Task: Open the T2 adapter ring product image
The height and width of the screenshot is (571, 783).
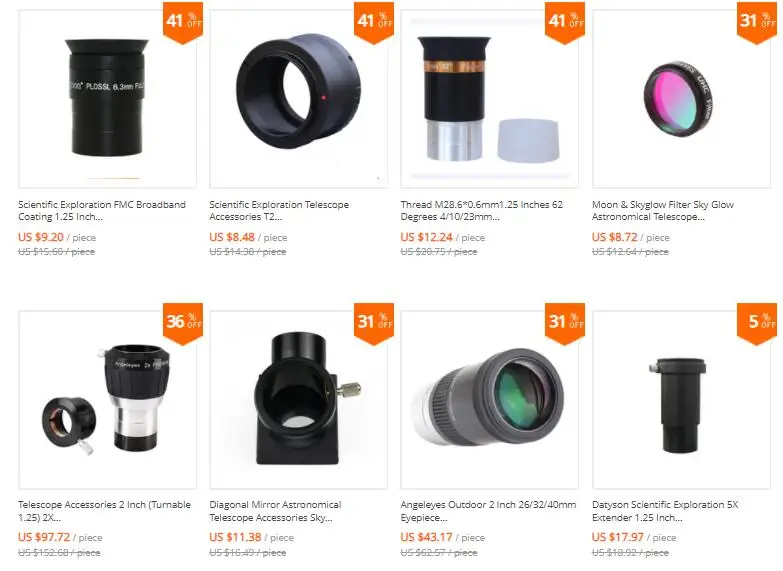Action: 299,99
